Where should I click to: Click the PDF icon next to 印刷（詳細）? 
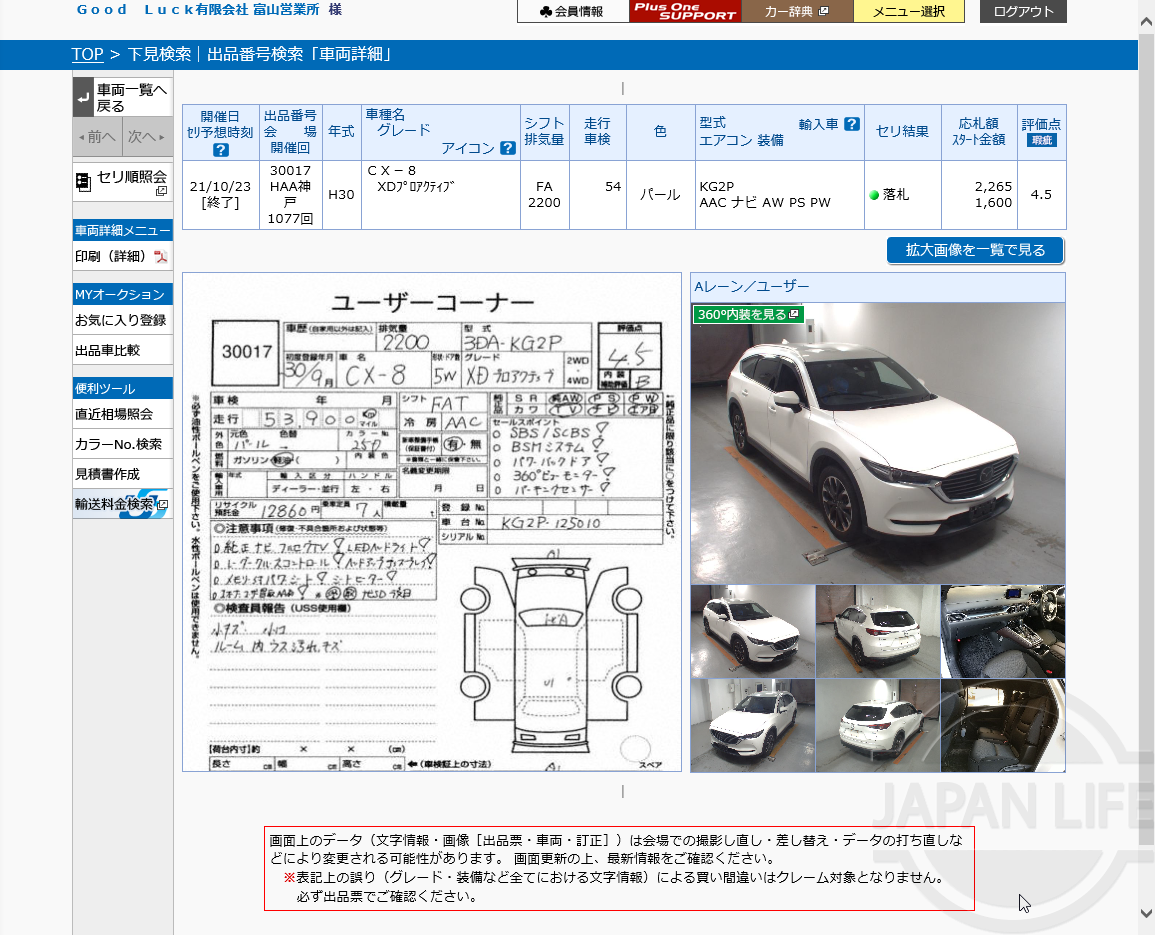click(159, 257)
